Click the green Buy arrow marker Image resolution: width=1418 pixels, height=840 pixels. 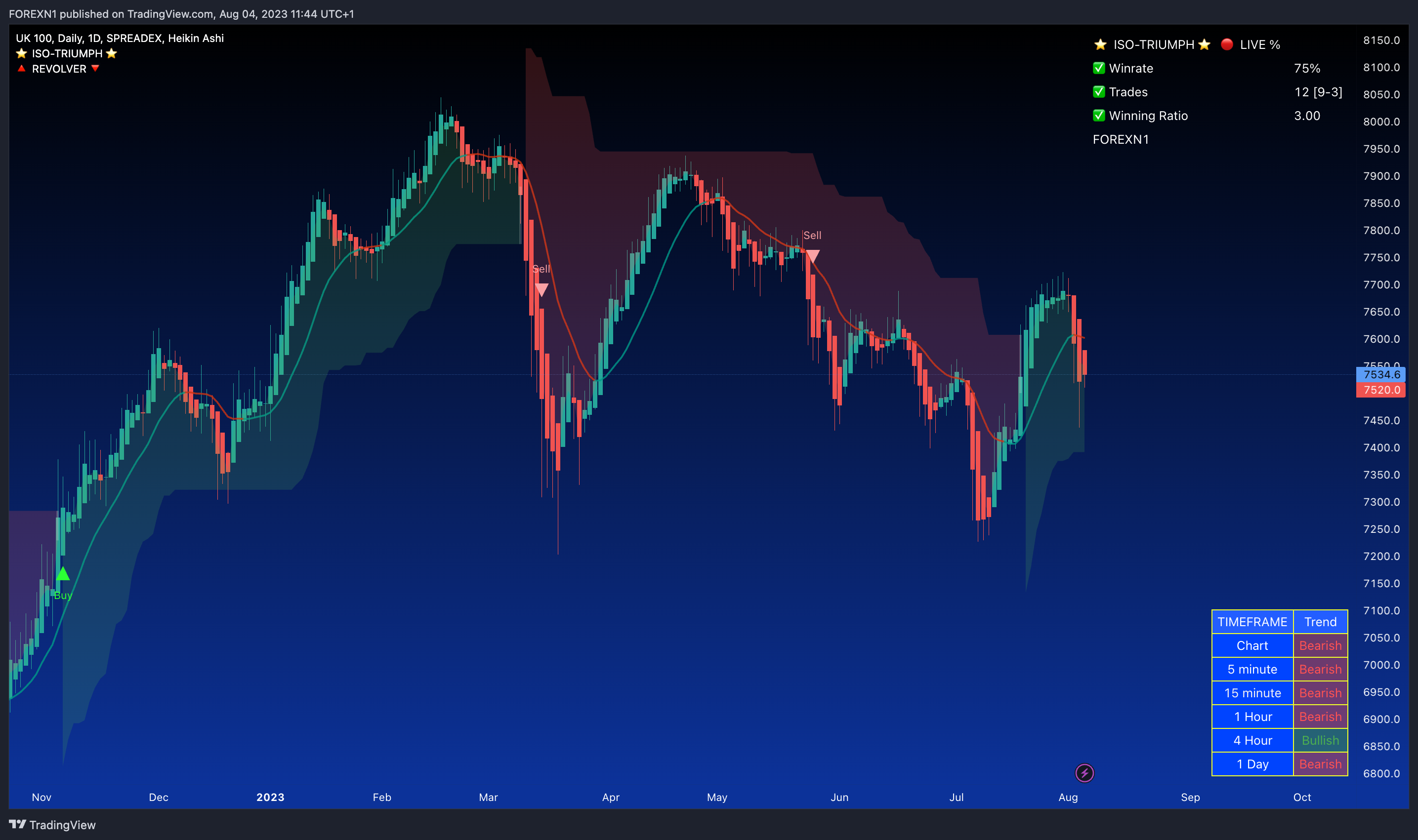tap(63, 573)
